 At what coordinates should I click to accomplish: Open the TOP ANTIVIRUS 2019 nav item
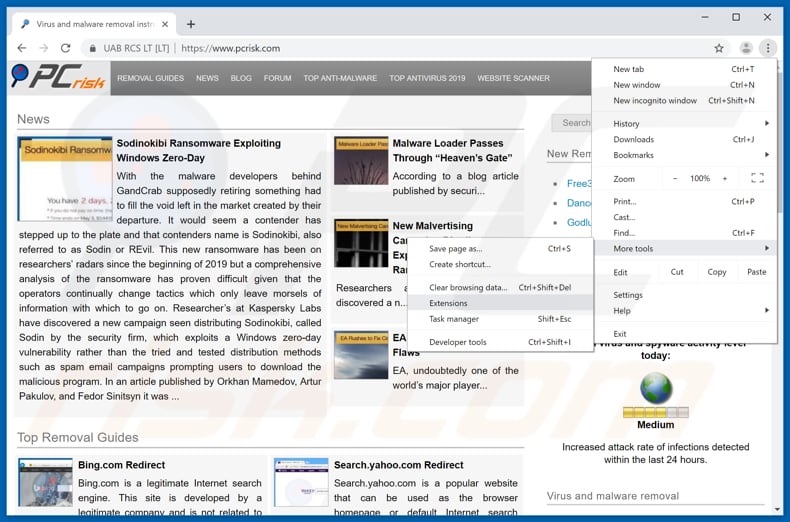[x=427, y=78]
